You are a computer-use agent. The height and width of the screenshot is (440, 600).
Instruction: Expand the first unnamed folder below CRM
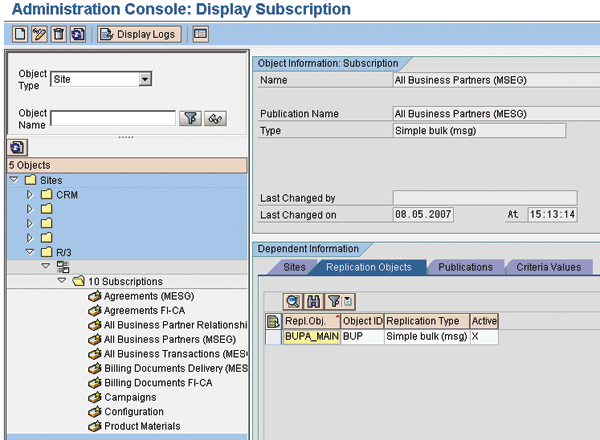(29, 209)
